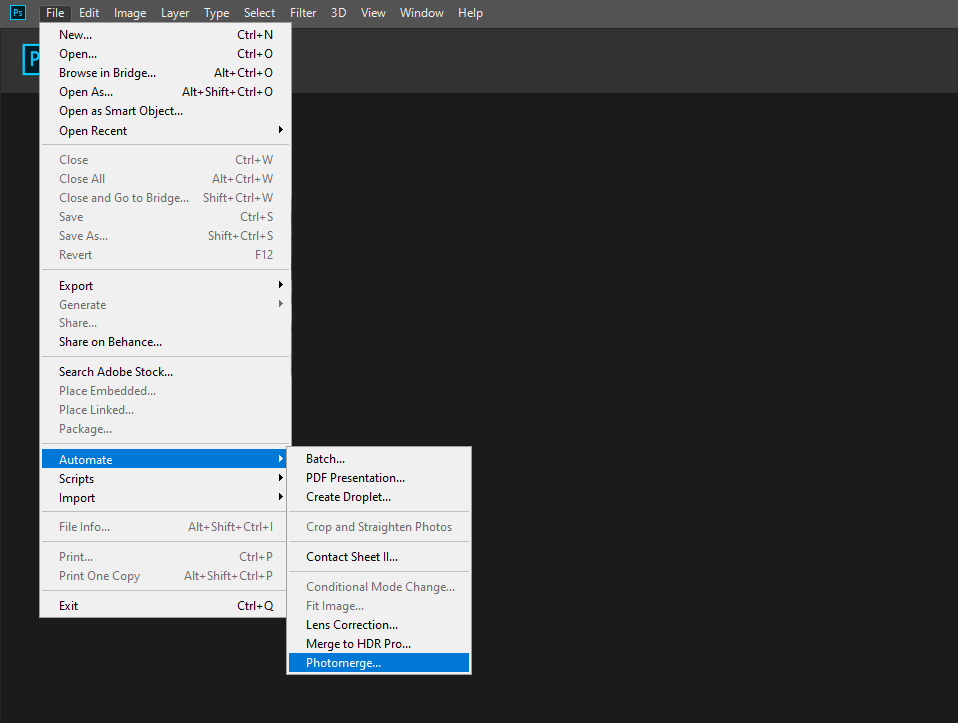This screenshot has height=723, width=958.
Task: Click Browse in Bridge entry
Action: [107, 73]
